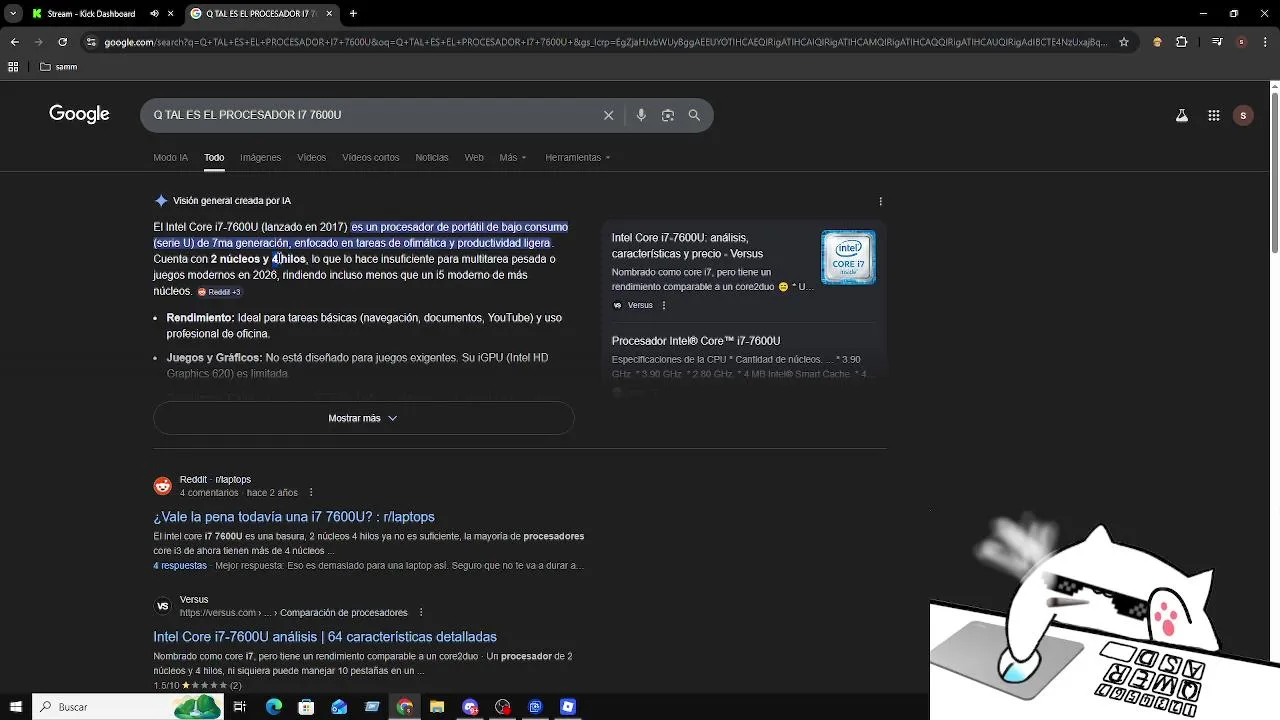The width and height of the screenshot is (1280, 720).
Task: Go back to the previous page
Action: [x=14, y=42]
